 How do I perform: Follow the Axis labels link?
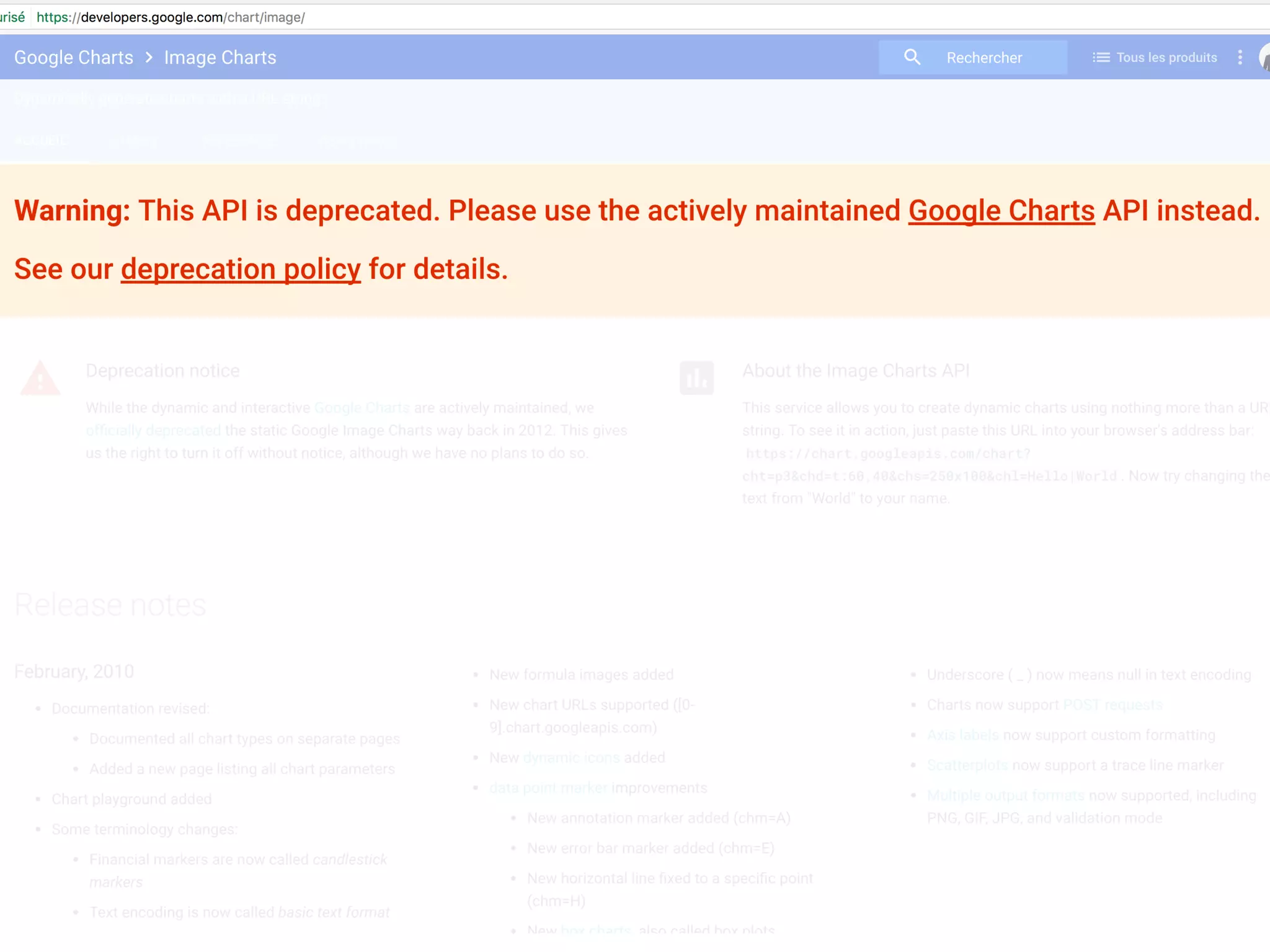(962, 735)
